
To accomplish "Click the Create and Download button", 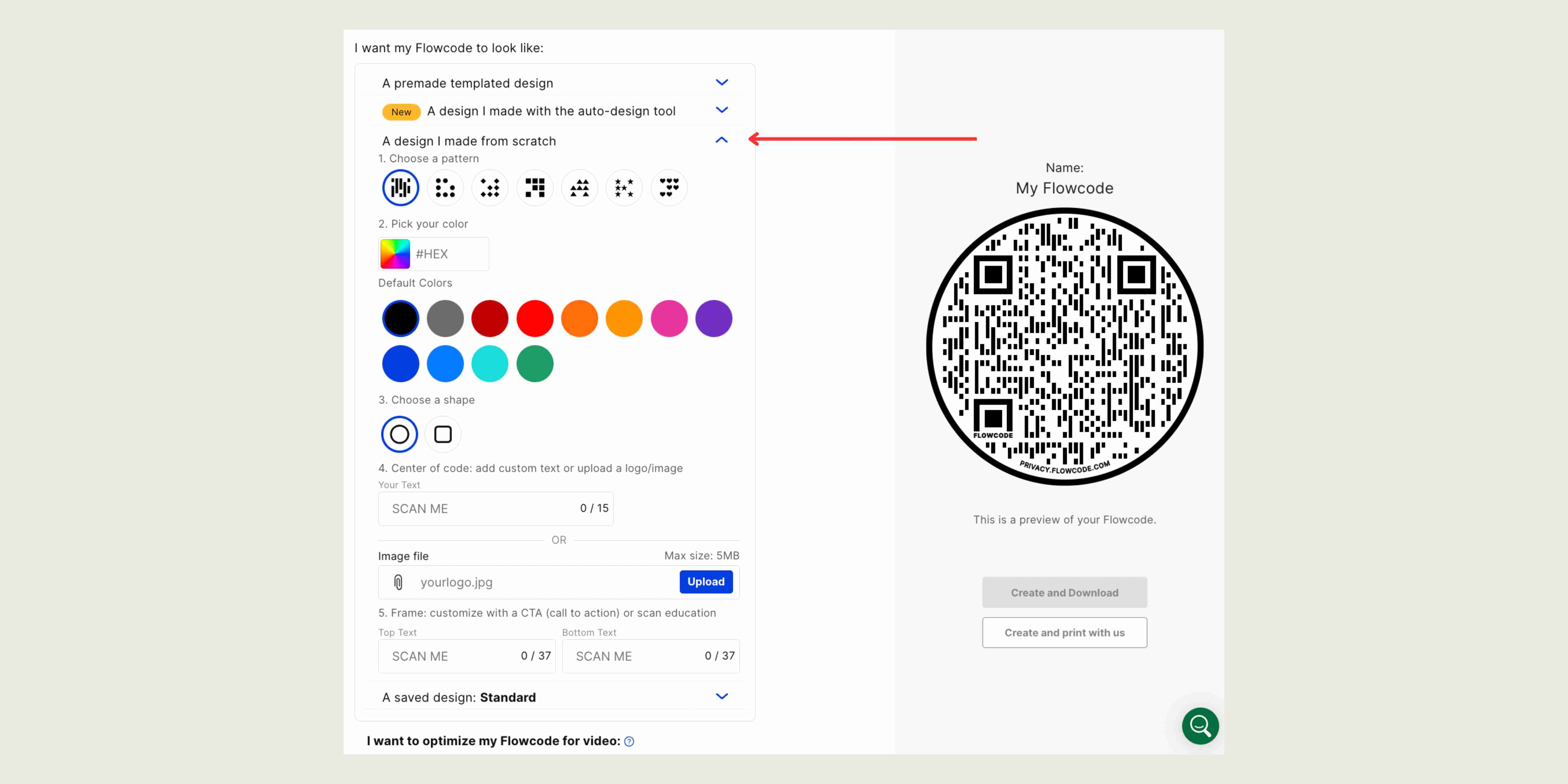I will tap(1065, 592).
